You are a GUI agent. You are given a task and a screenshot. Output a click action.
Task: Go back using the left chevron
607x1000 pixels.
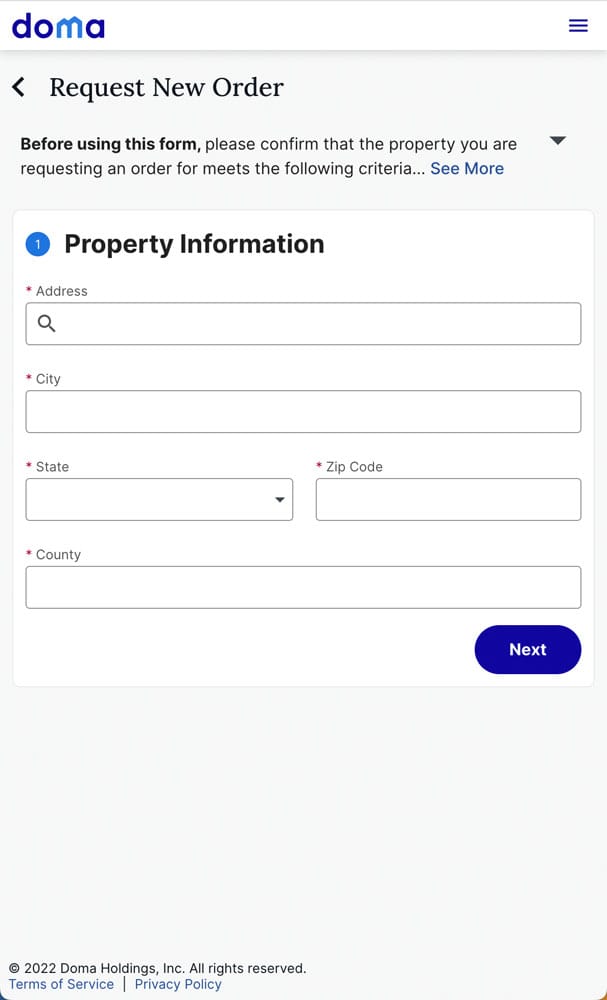tap(18, 87)
